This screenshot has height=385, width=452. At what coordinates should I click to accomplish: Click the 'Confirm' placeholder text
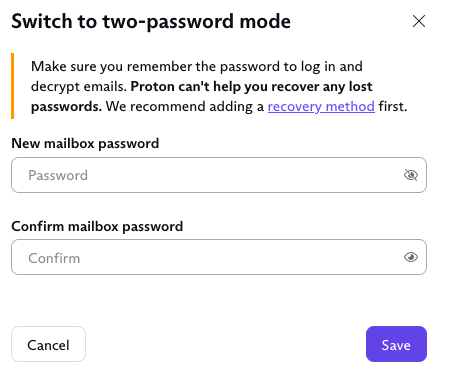(54, 258)
